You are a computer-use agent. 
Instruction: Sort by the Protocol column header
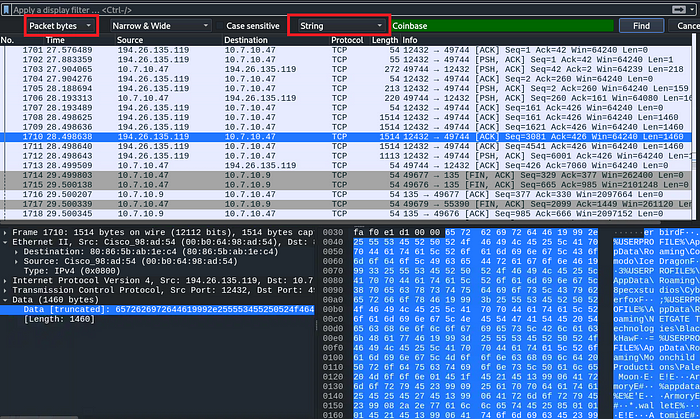(347, 40)
